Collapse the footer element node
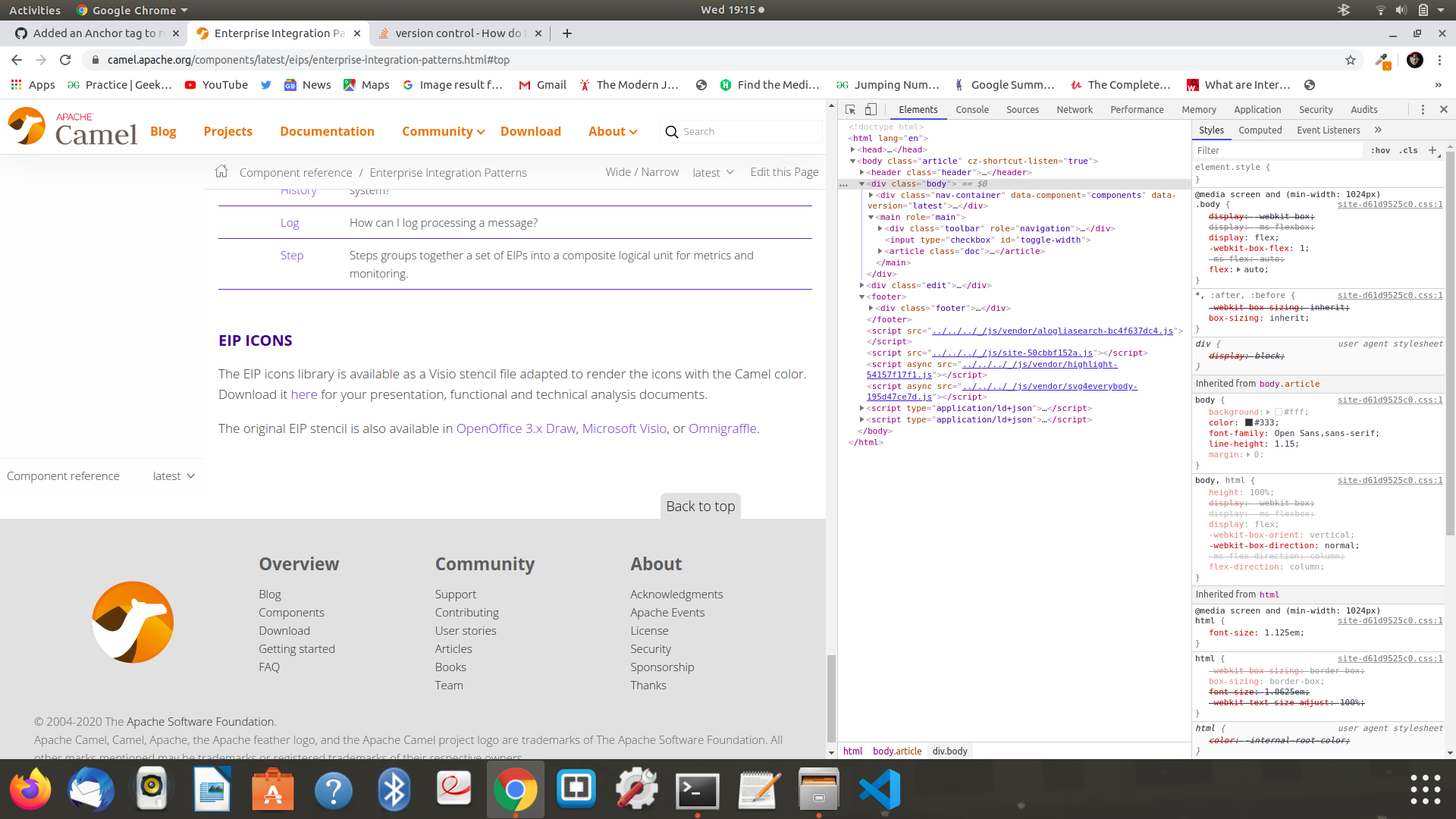 pyautogui.click(x=862, y=297)
